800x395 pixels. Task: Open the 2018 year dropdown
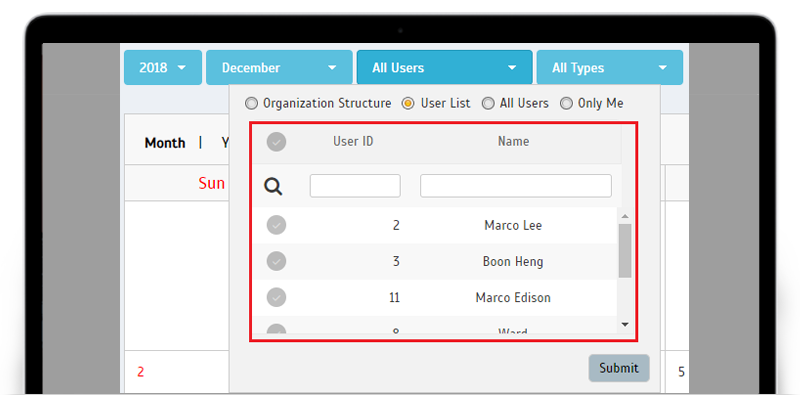click(163, 67)
